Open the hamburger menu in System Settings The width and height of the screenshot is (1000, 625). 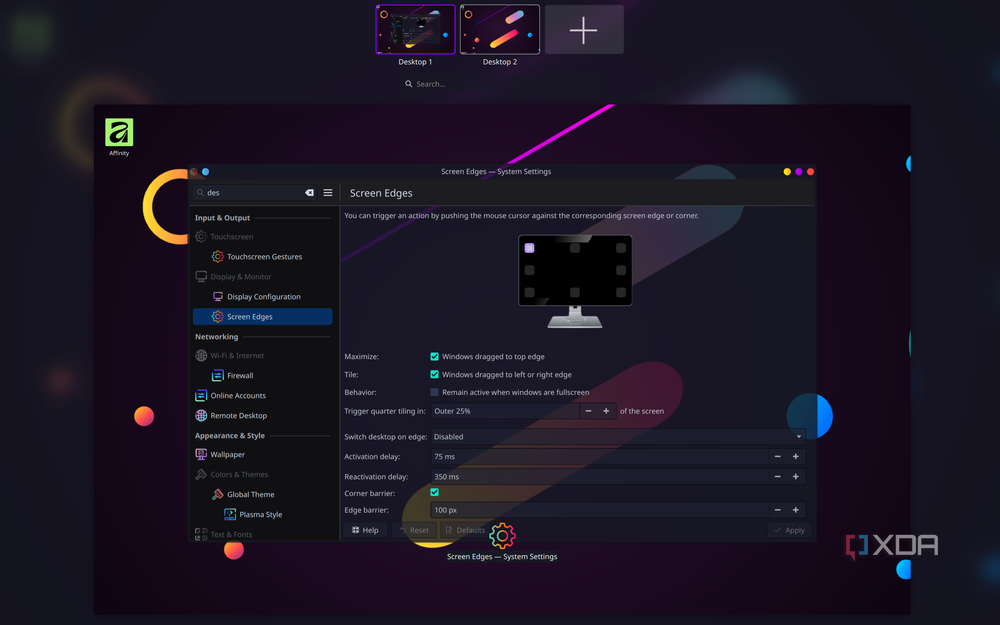328,193
